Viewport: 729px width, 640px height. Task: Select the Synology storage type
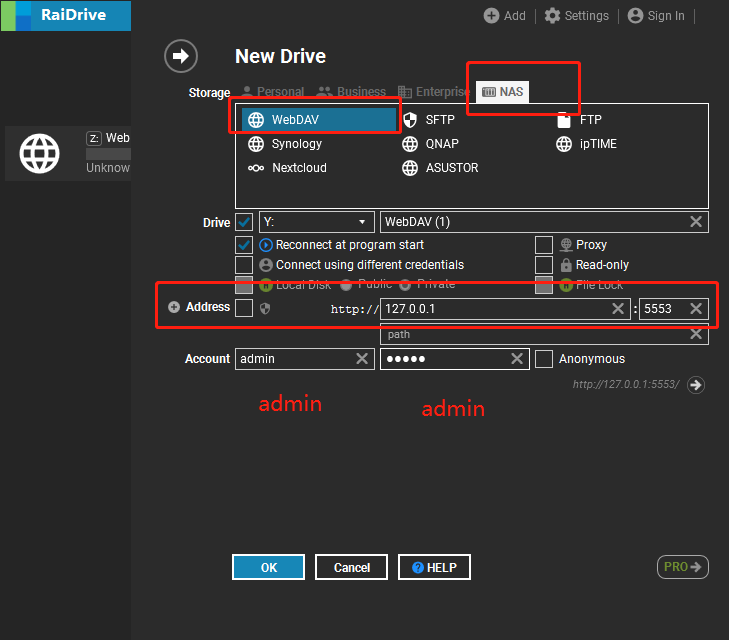(285, 144)
